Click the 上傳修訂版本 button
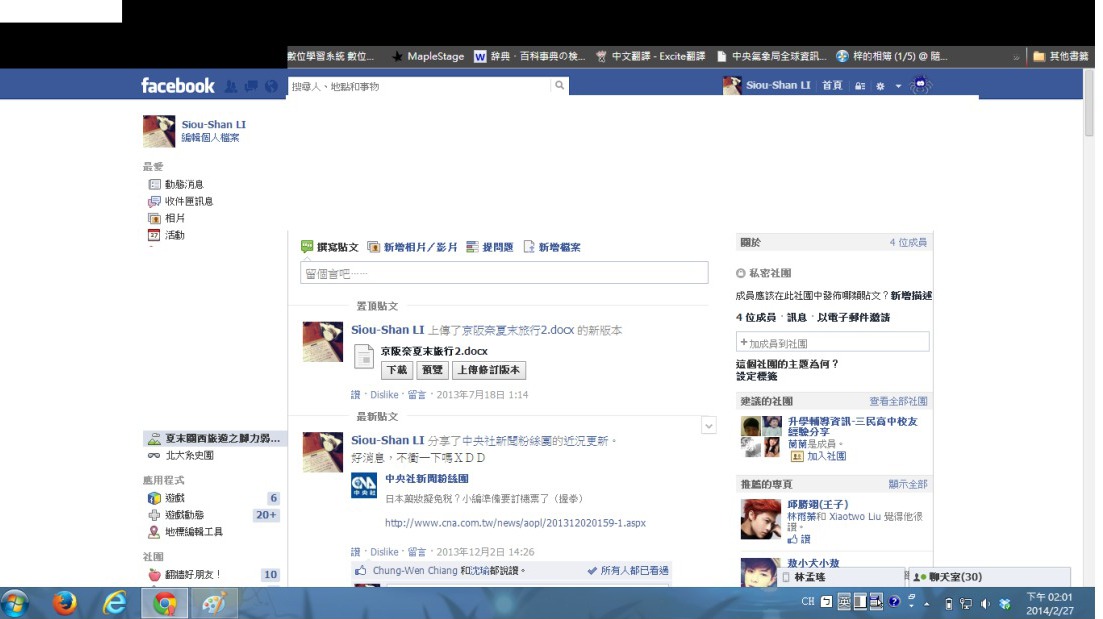1103x619 pixels. [x=489, y=370]
